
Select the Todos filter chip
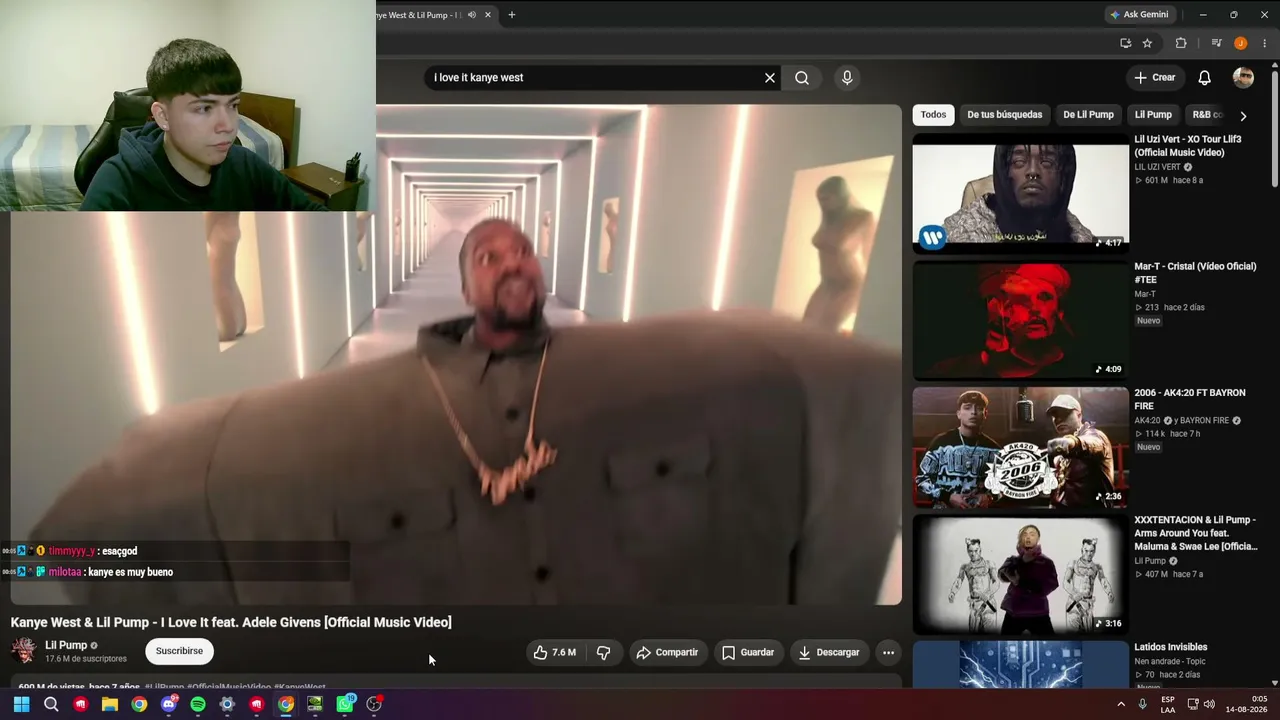tap(933, 115)
